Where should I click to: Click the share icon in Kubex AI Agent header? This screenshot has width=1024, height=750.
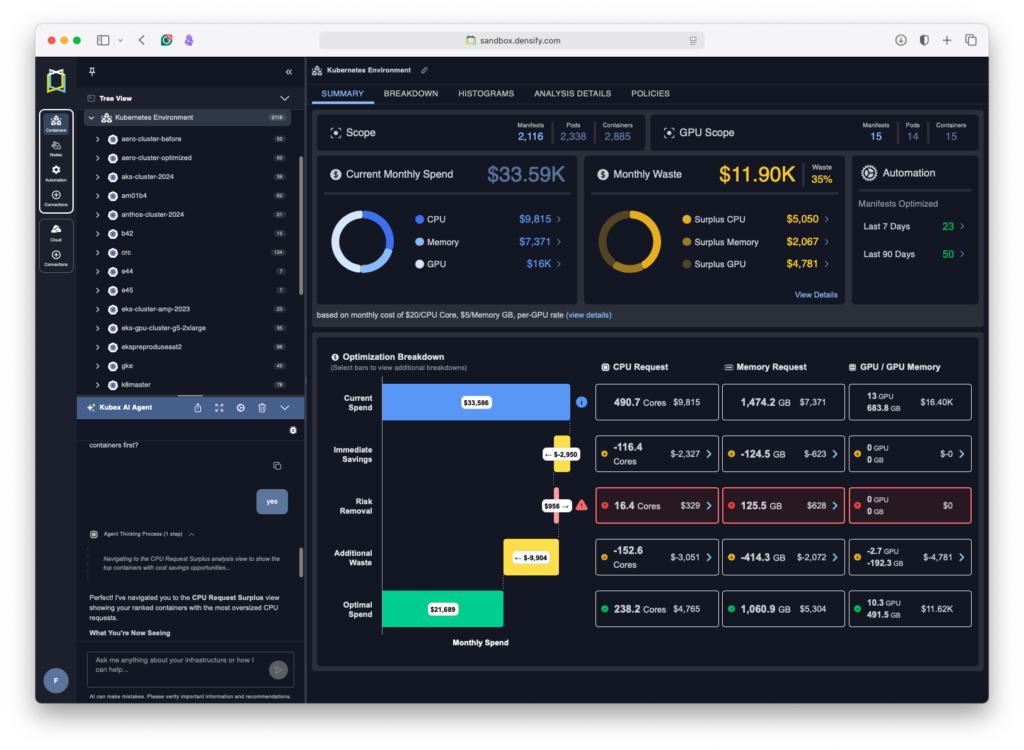[x=198, y=408]
